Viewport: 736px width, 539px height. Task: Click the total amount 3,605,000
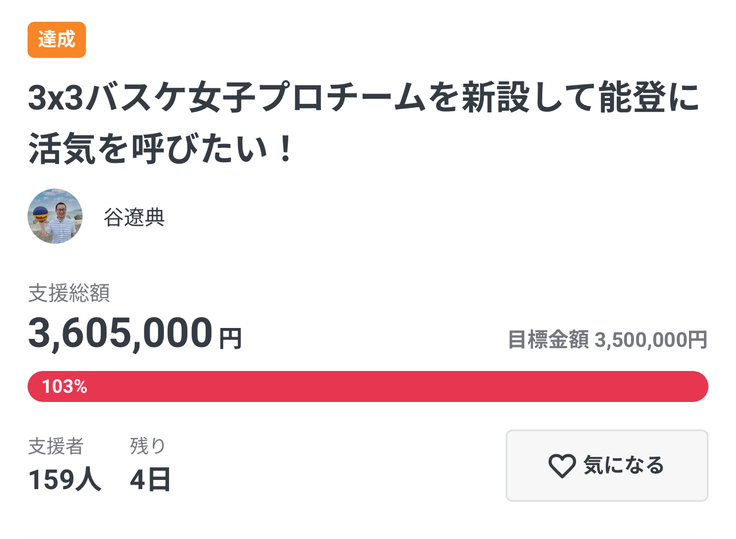pos(120,333)
